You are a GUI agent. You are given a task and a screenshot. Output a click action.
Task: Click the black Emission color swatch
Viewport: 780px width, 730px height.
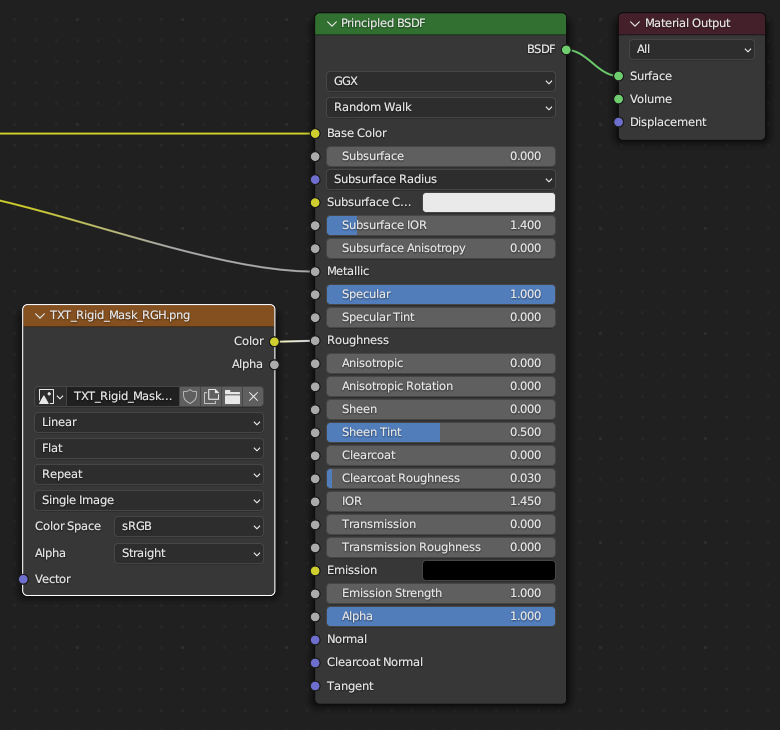(488, 570)
